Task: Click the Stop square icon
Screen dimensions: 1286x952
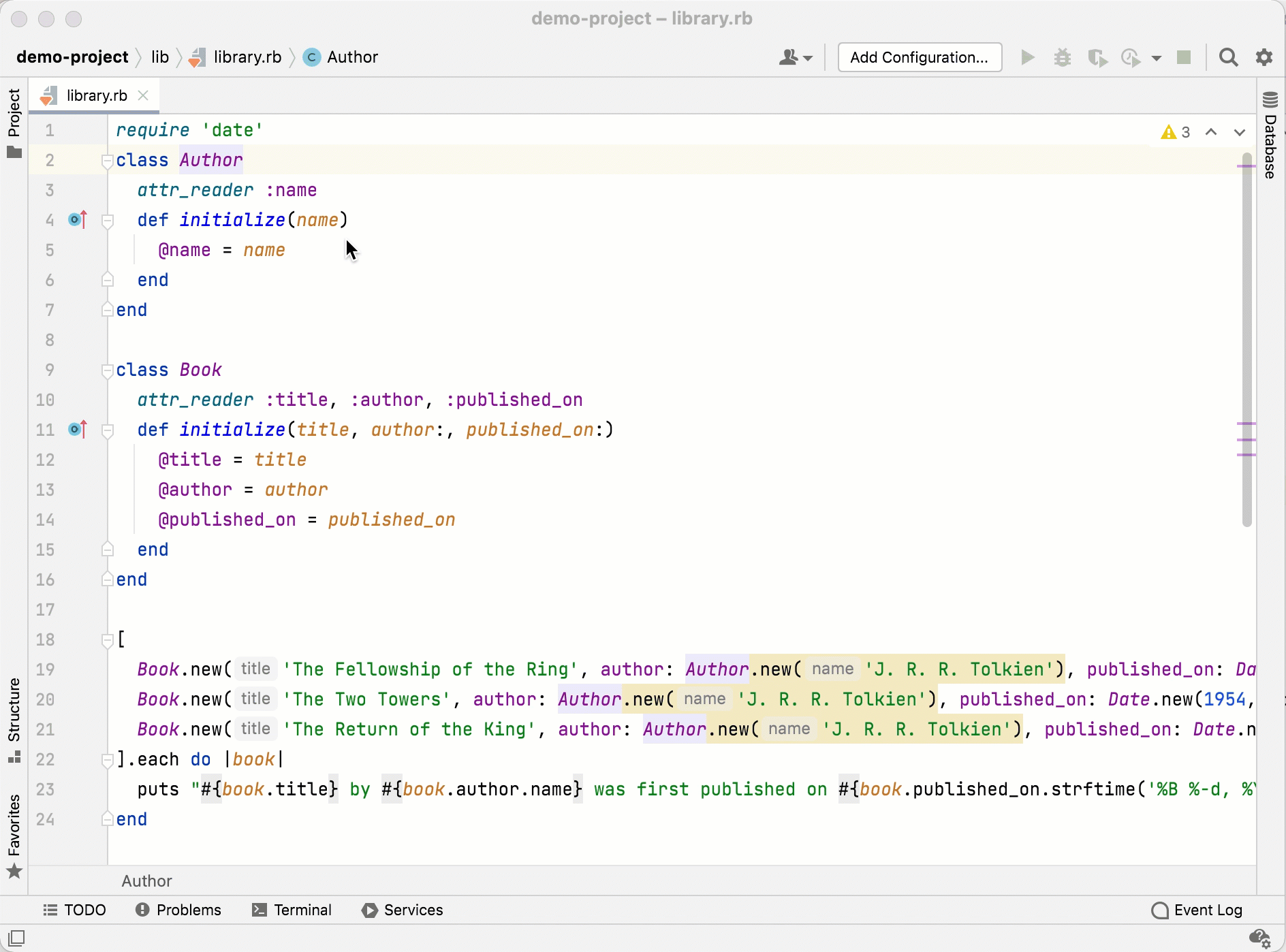Action: pyautogui.click(x=1184, y=57)
